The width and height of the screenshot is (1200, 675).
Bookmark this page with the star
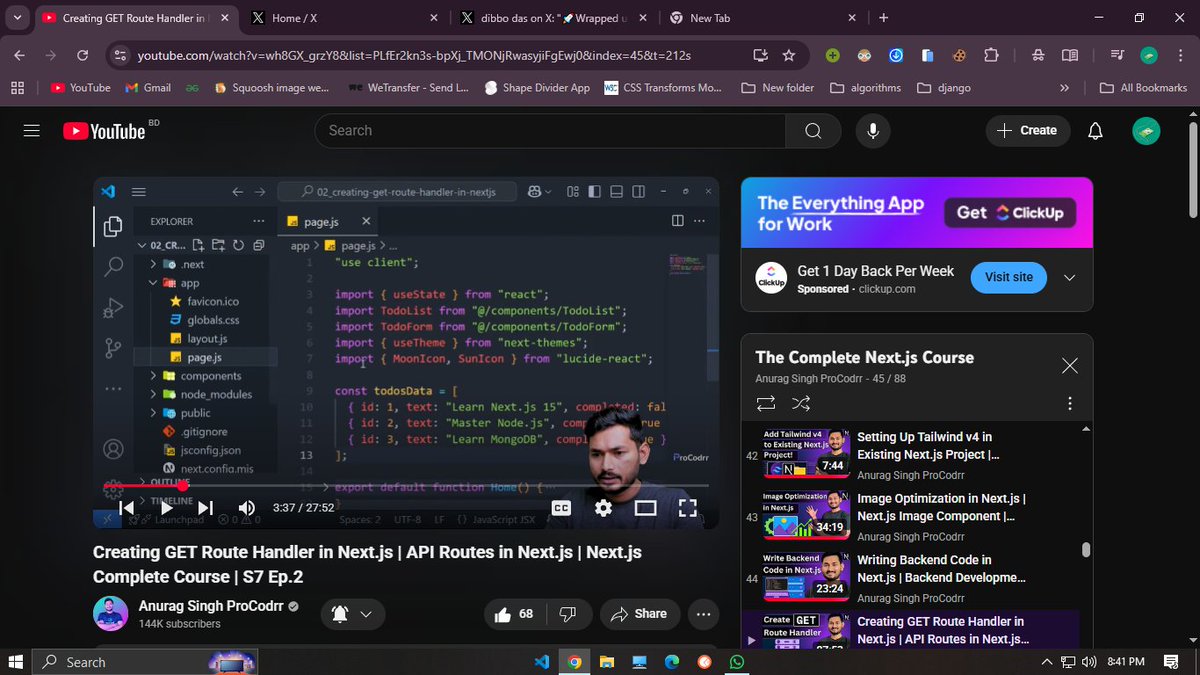pyautogui.click(x=789, y=56)
